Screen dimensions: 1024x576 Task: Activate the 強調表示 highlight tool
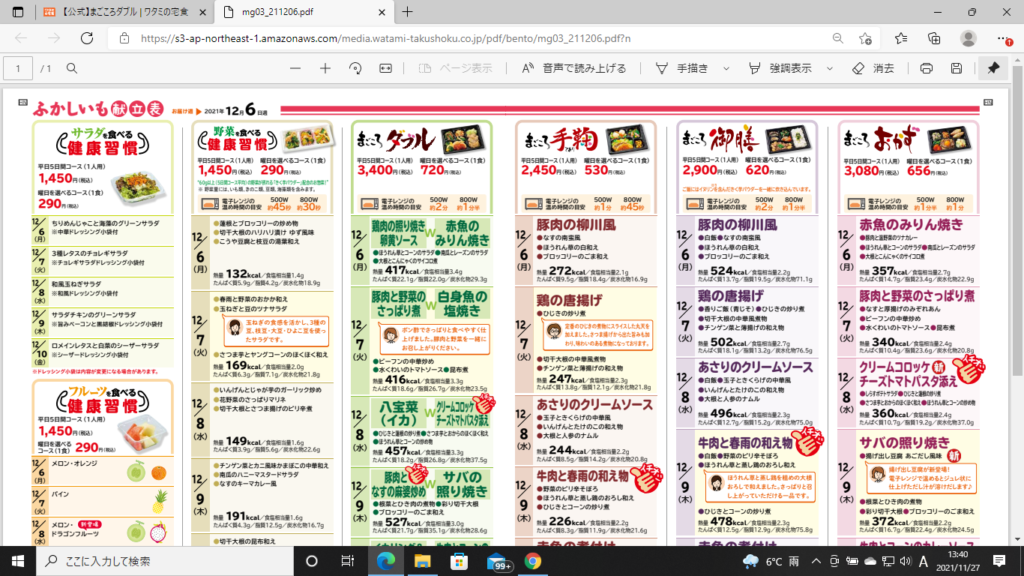tap(780, 68)
